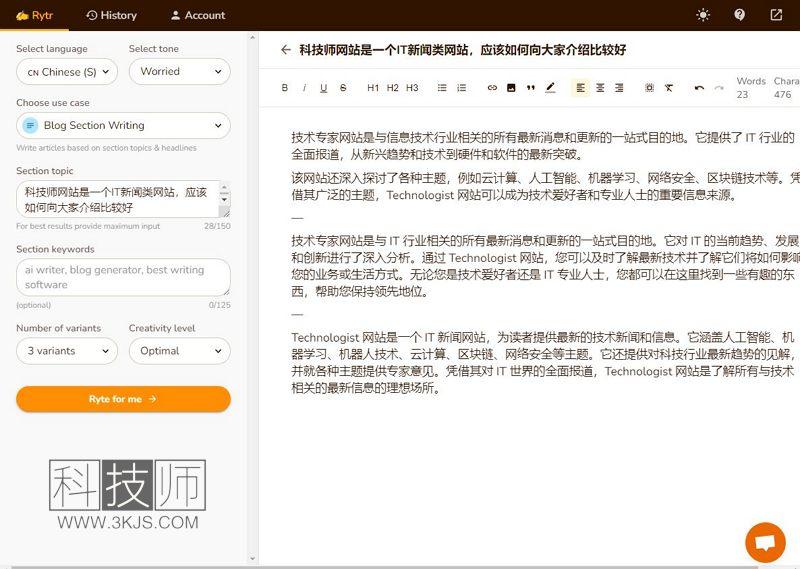Click the document title heading text

463,50
